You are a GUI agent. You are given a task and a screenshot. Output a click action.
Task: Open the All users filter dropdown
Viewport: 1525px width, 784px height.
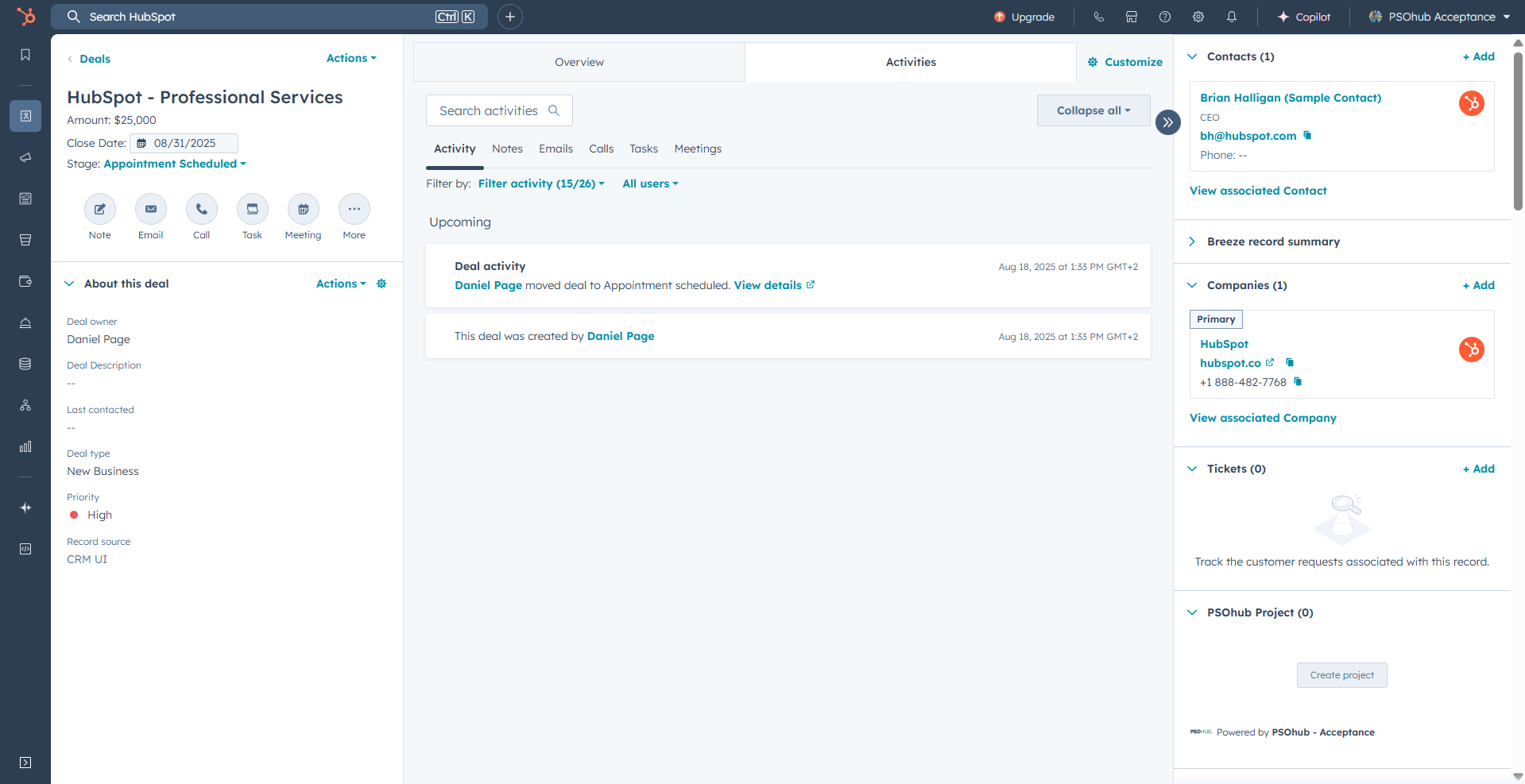(x=650, y=183)
